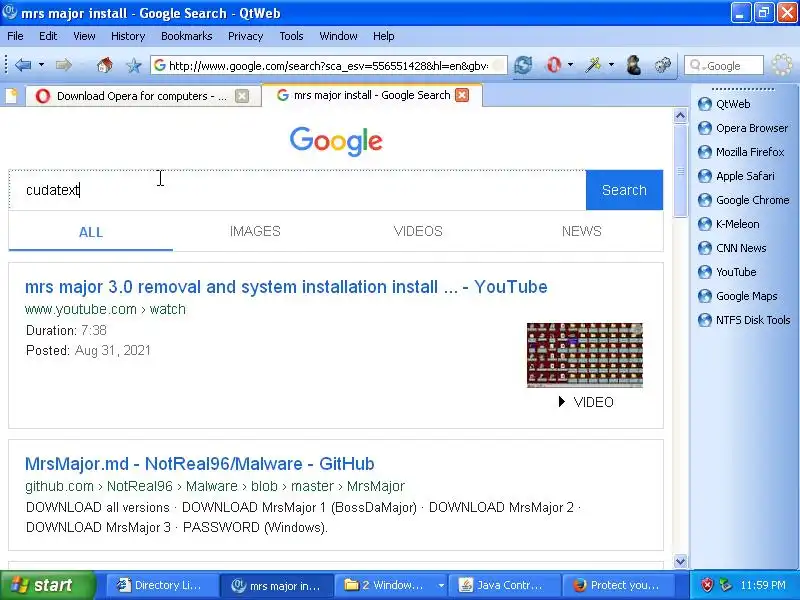The image size is (800, 600).
Task: Click the globe icon next to Opera Browser
Action: click(705, 128)
